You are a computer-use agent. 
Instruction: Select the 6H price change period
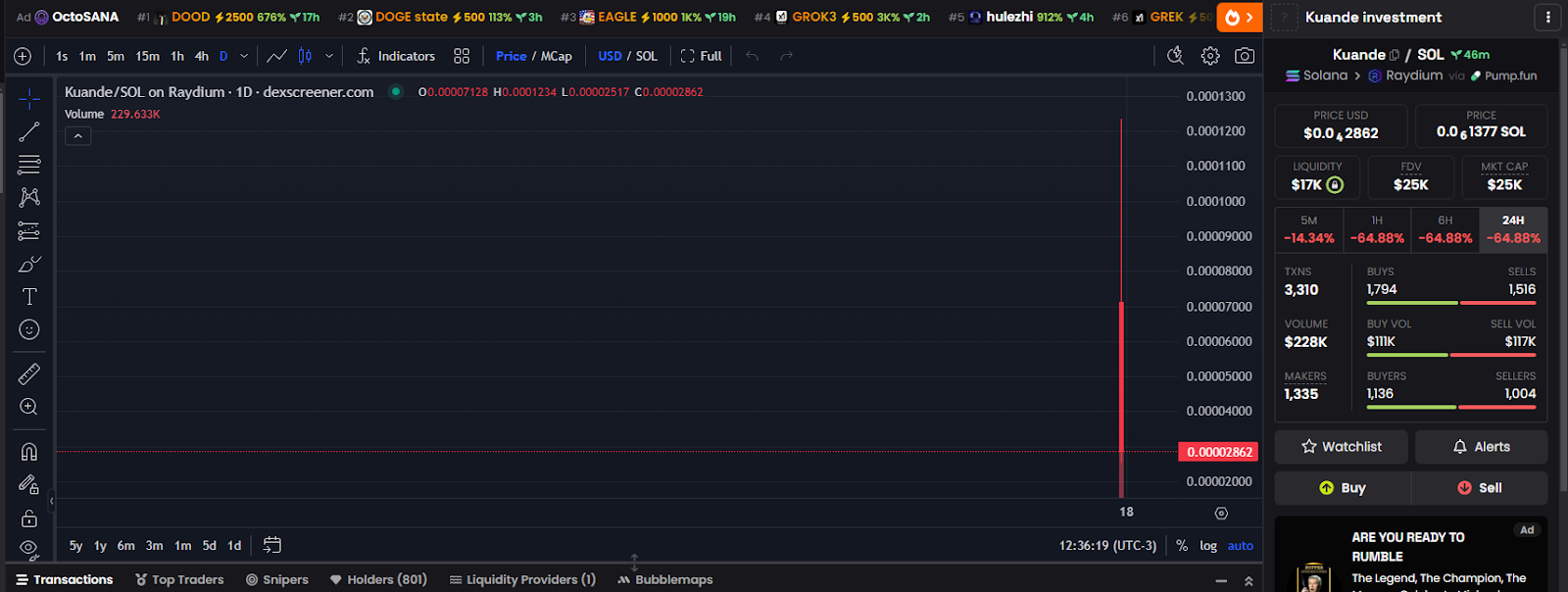coord(1445,229)
